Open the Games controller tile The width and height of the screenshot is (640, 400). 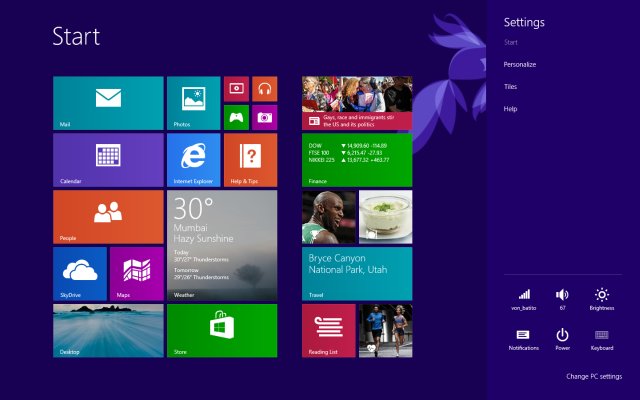[x=236, y=117]
